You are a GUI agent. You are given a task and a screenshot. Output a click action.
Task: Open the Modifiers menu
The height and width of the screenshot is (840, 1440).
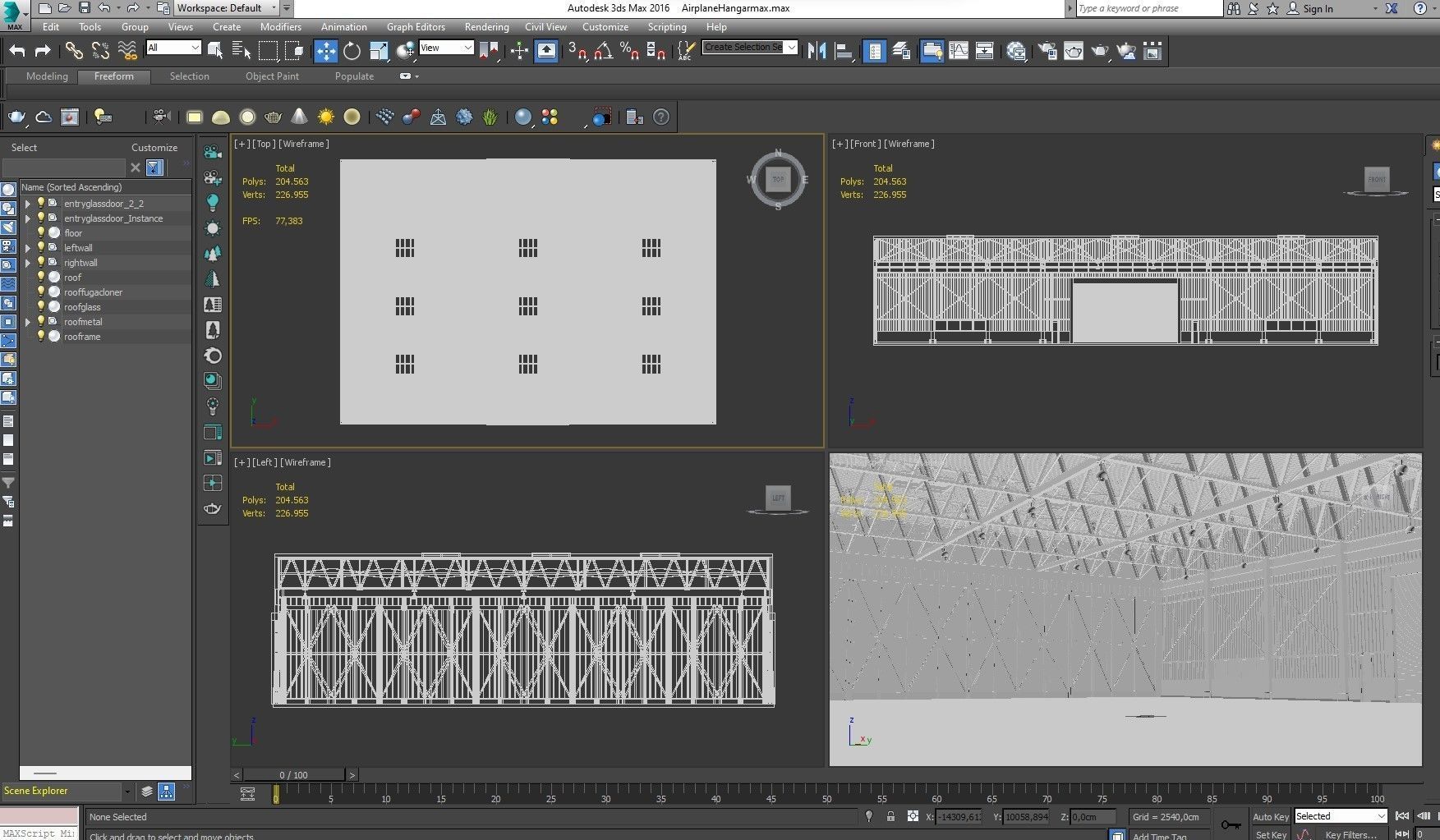tap(280, 27)
